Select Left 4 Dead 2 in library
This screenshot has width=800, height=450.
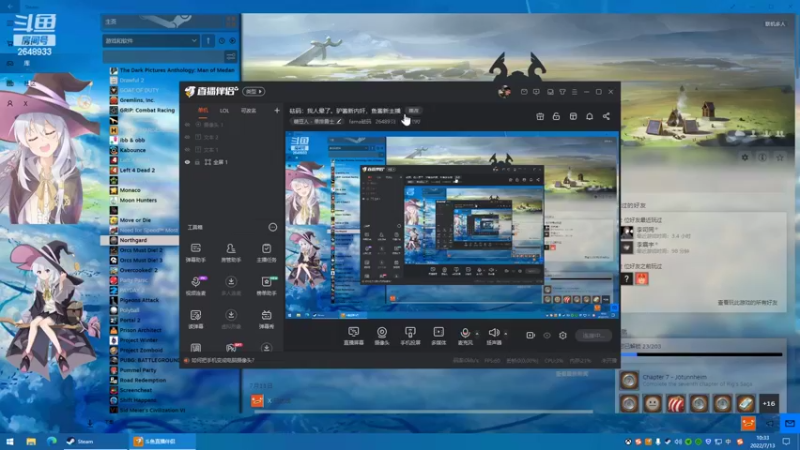pos(137,170)
